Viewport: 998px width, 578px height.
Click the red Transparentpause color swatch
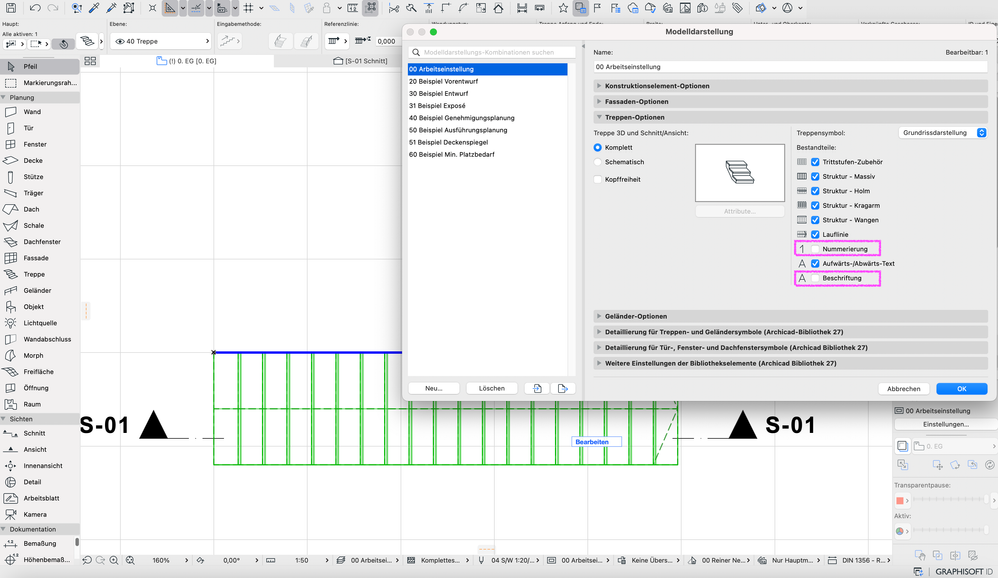pos(900,500)
